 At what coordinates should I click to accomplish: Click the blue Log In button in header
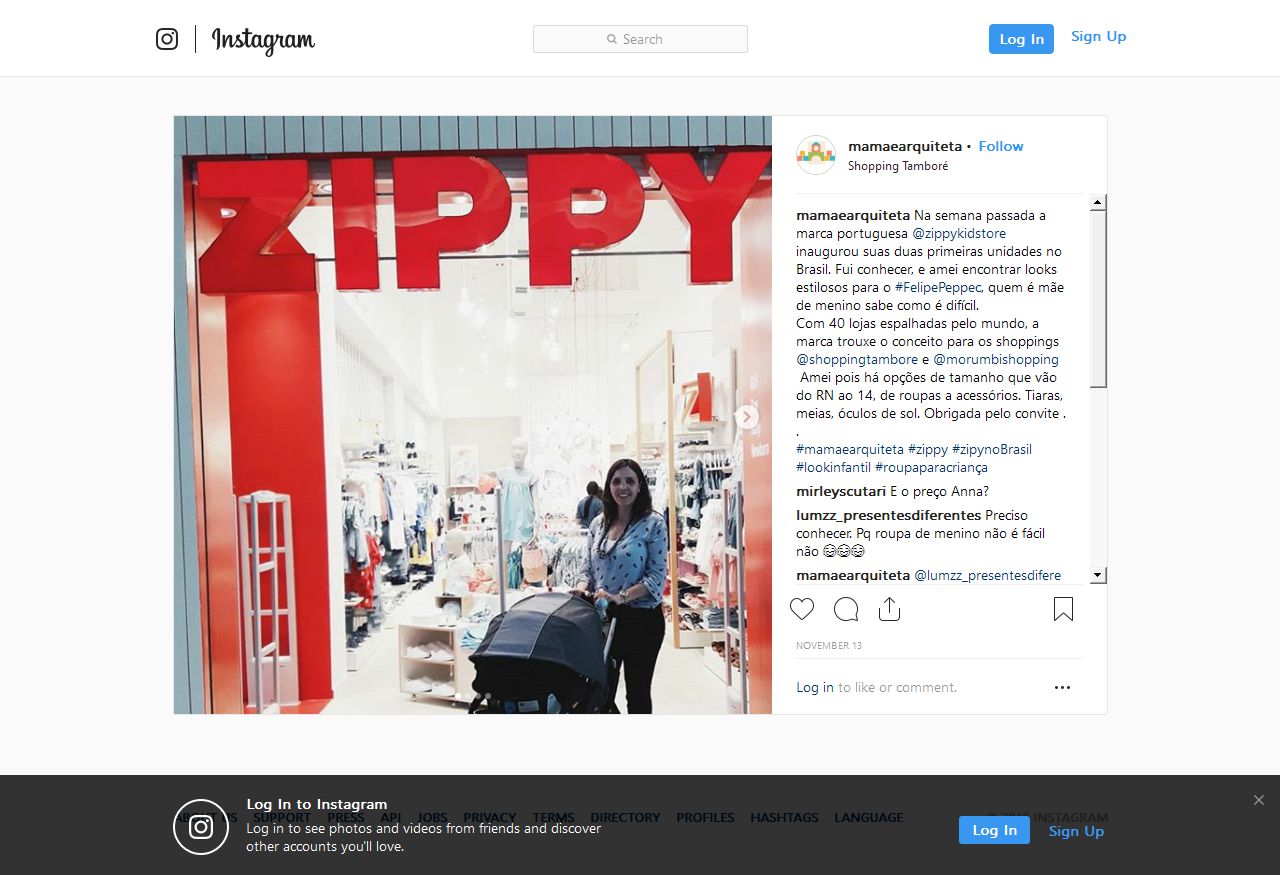click(x=1021, y=39)
